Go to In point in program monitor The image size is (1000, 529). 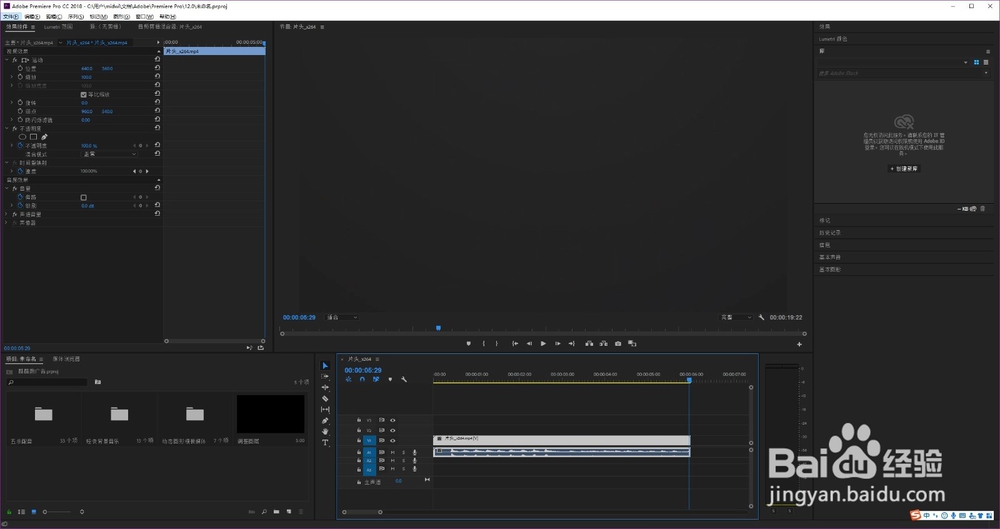point(515,343)
